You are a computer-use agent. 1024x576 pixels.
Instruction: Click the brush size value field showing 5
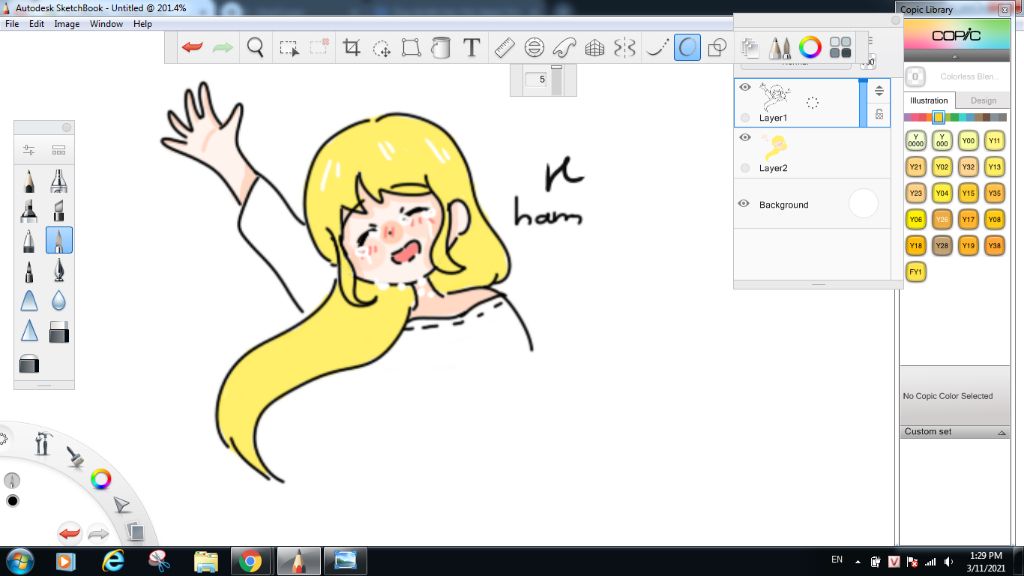(538, 80)
